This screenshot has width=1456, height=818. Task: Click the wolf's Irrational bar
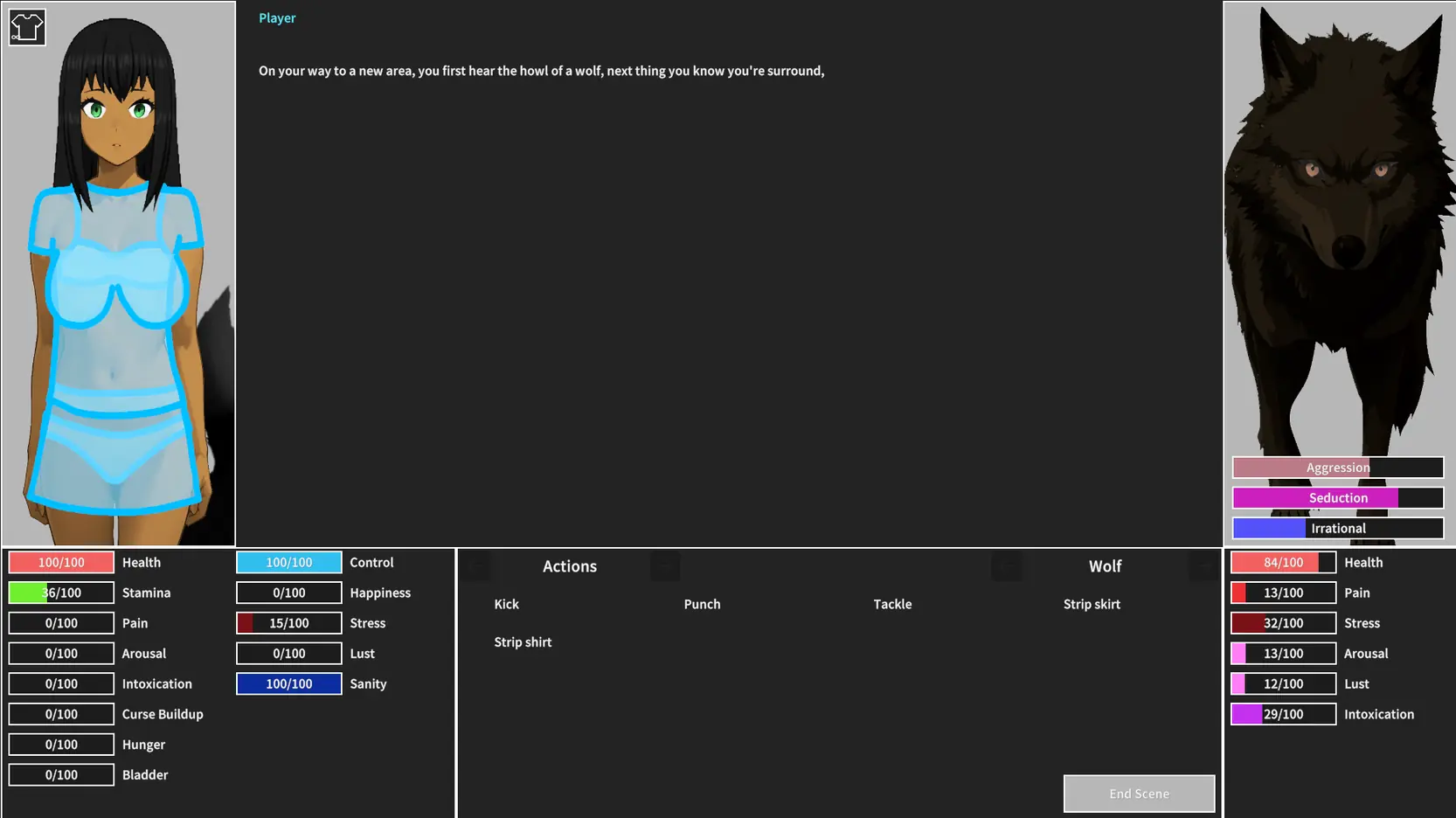coord(1337,529)
